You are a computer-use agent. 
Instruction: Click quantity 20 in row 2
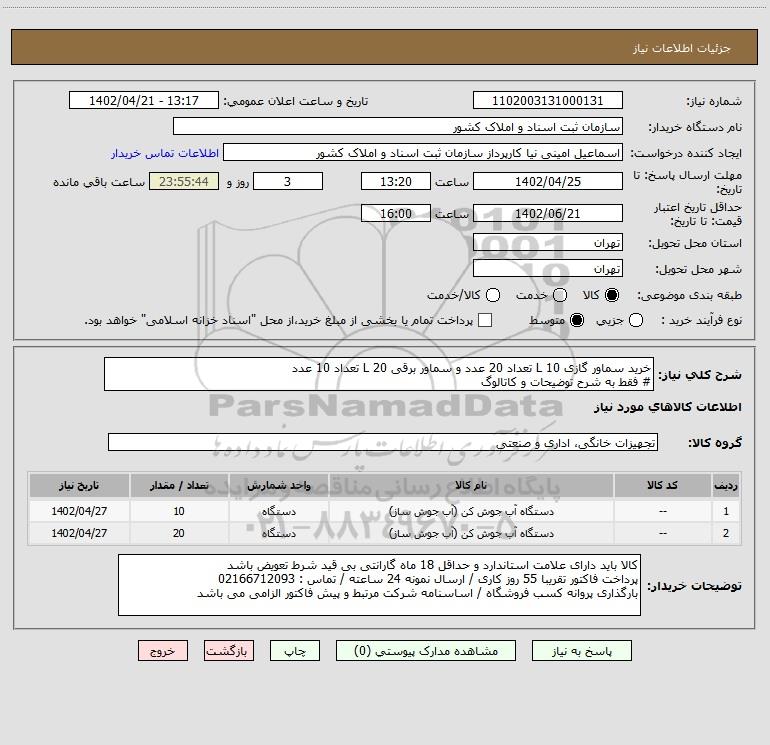[x=179, y=533]
